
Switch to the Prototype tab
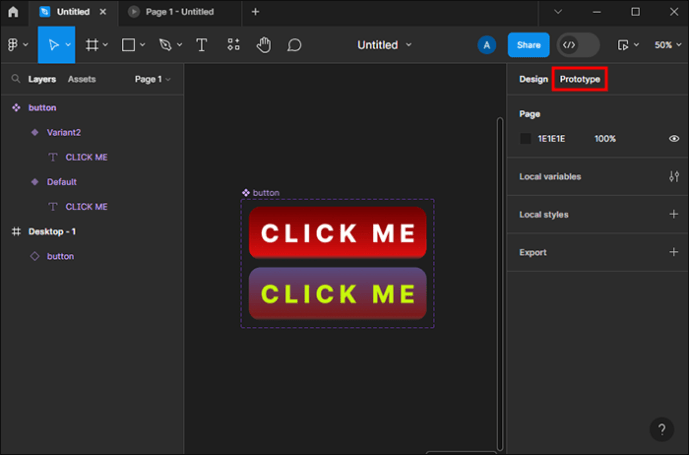pyautogui.click(x=580, y=79)
